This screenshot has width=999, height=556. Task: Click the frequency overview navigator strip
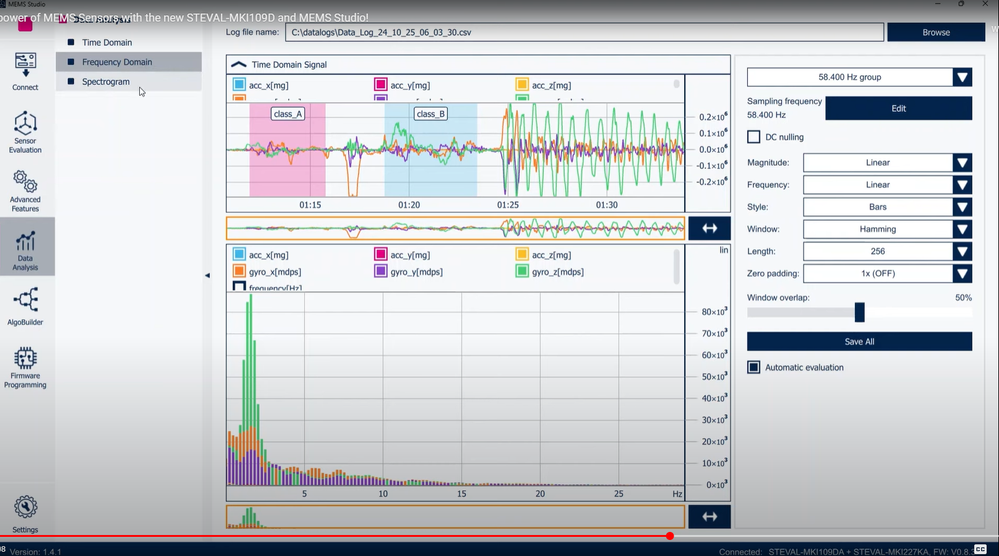click(456, 517)
